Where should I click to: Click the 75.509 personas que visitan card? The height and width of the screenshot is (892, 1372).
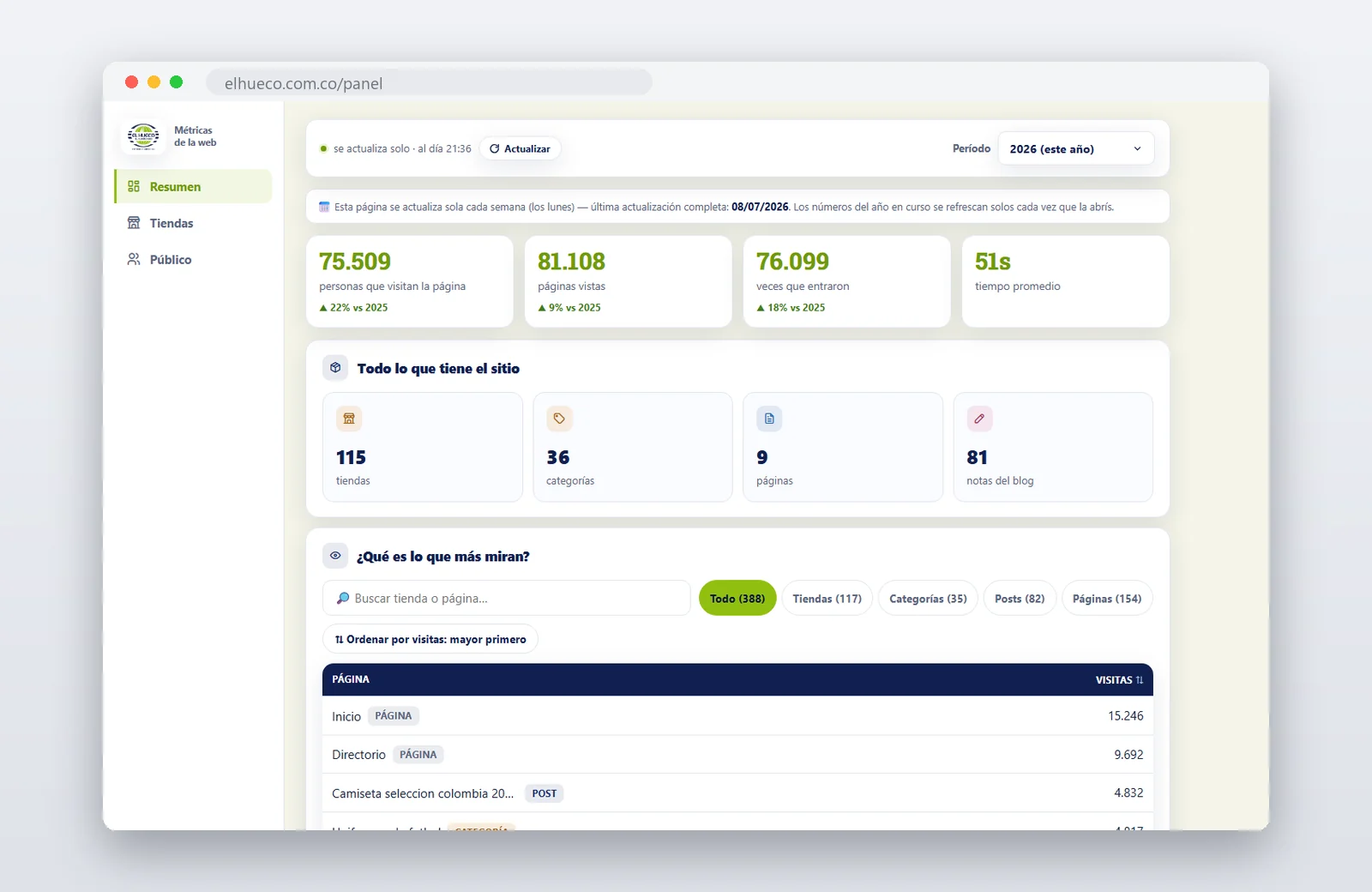[x=410, y=281]
